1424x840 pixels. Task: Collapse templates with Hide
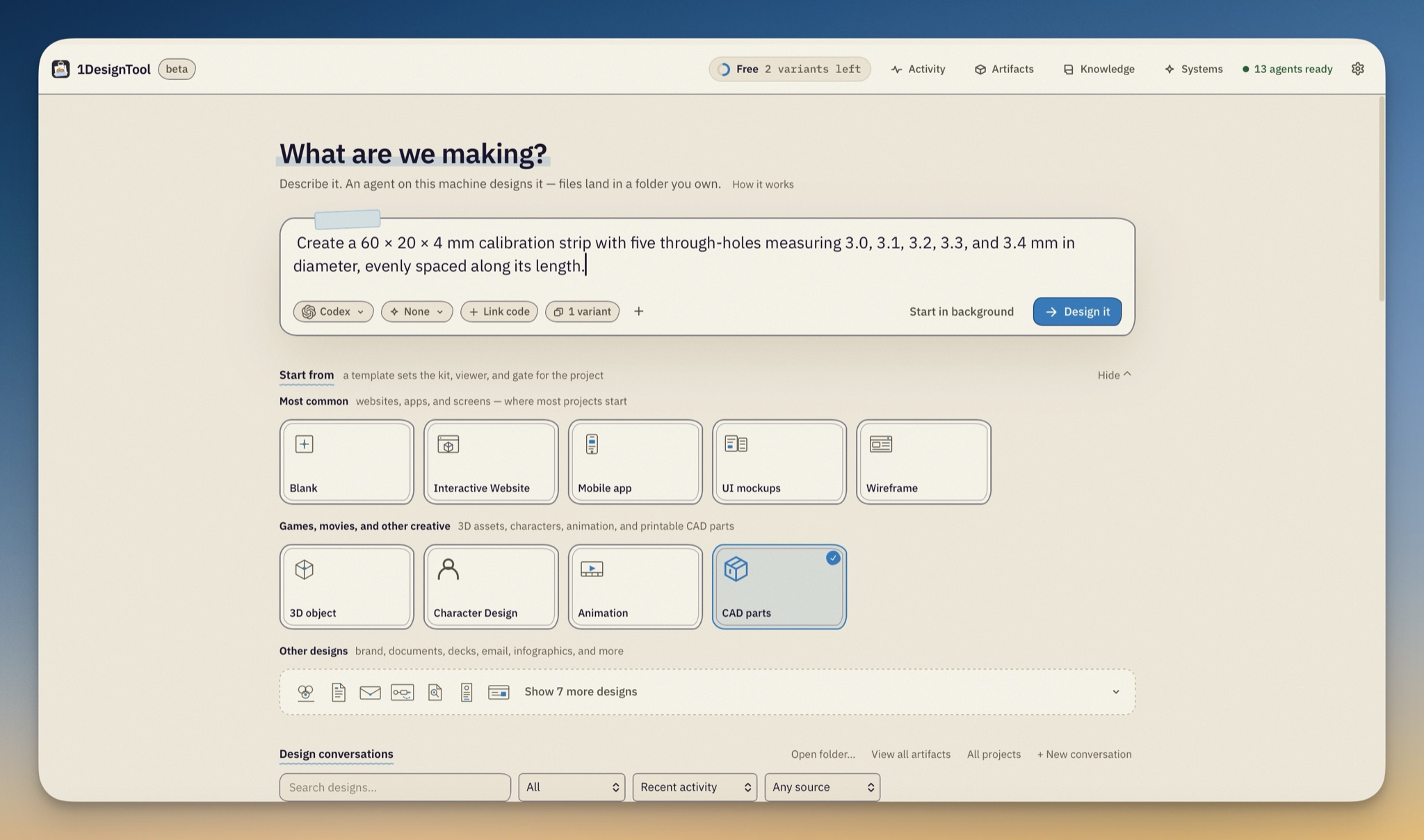click(x=1114, y=375)
